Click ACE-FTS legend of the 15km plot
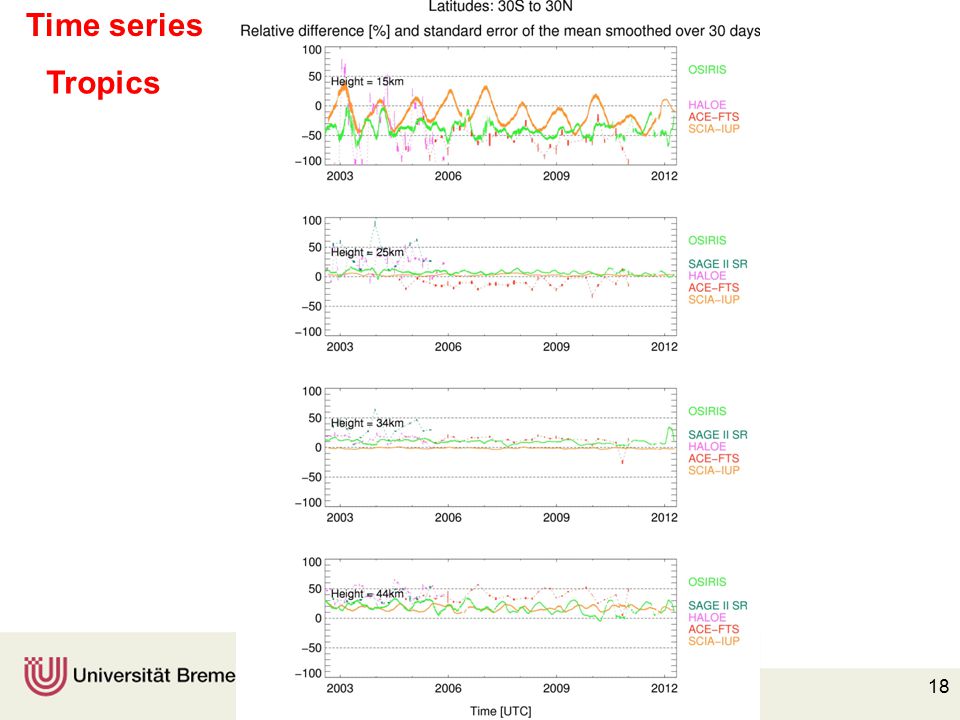This screenshot has height=720, width=960. point(714,117)
